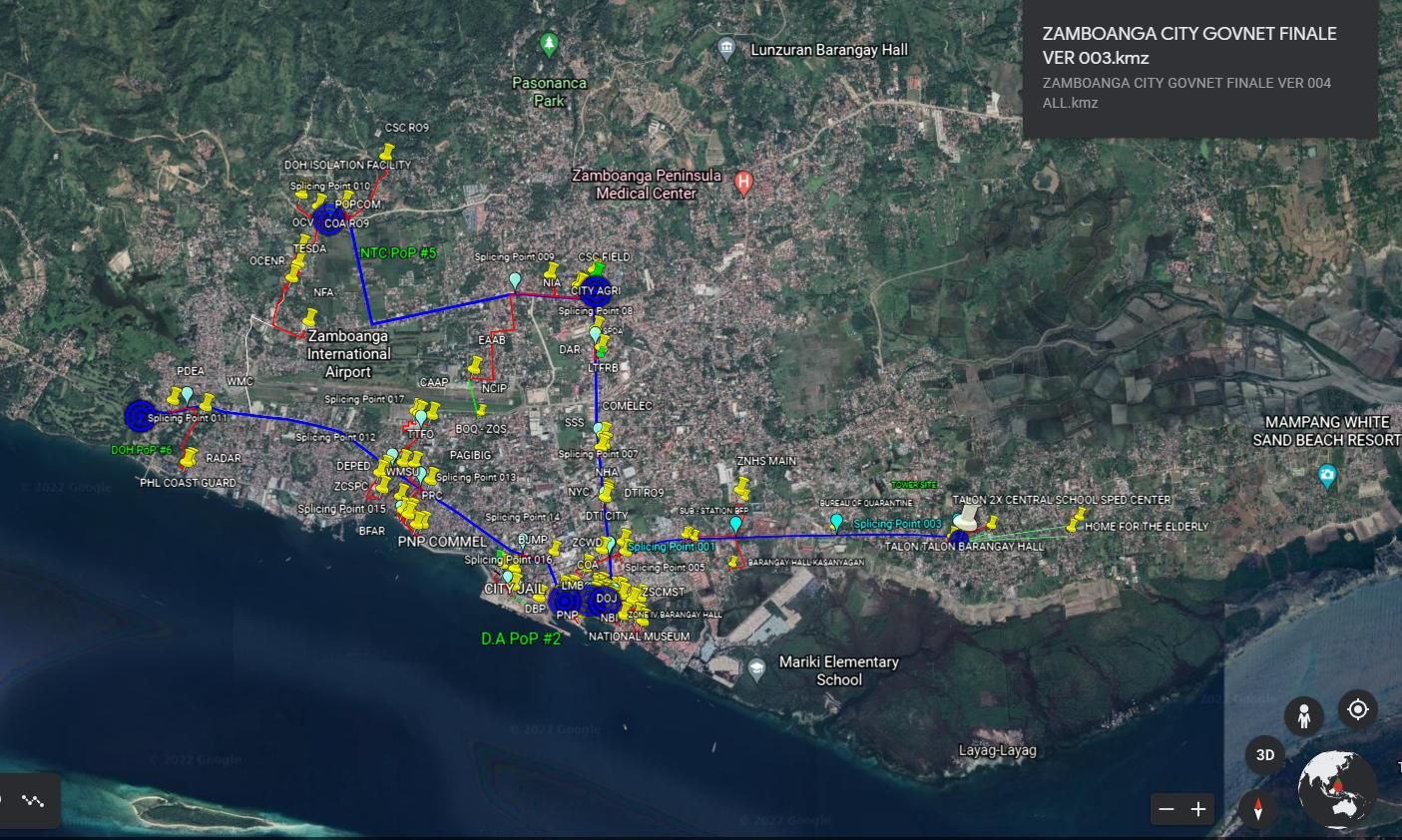This screenshot has width=1402, height=840.
Task: Select the draw line or shape tool
Action: pyautogui.click(x=33, y=800)
